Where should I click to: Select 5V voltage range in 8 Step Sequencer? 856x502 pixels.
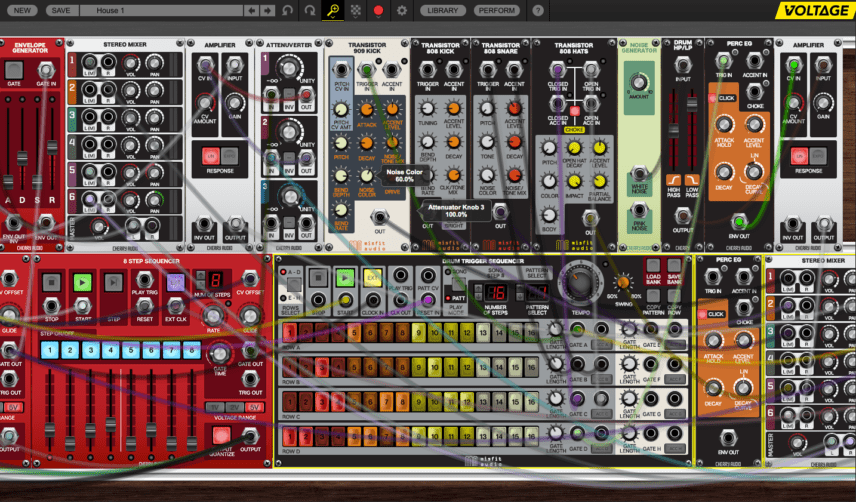(x=253, y=407)
